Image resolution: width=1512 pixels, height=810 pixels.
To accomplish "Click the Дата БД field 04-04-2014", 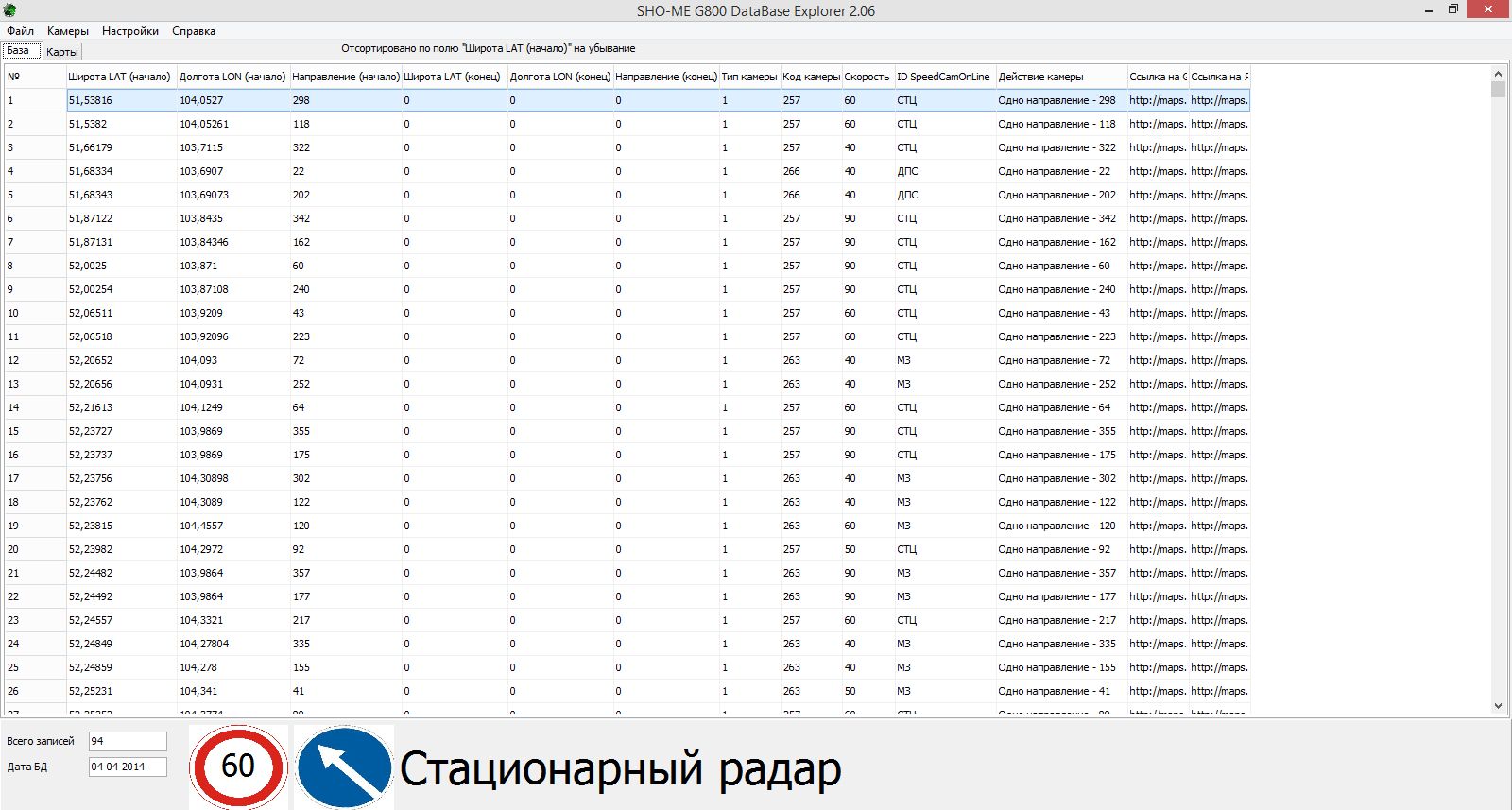I will (128, 767).
